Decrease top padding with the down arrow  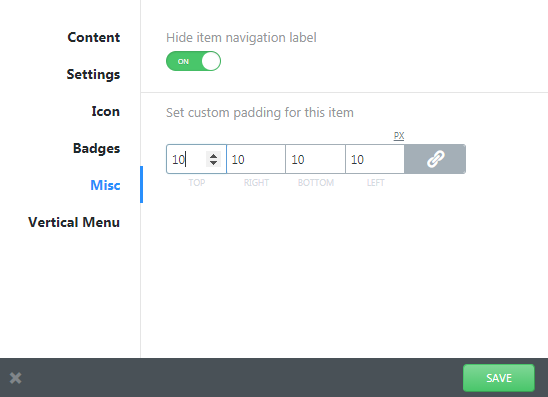214,163
